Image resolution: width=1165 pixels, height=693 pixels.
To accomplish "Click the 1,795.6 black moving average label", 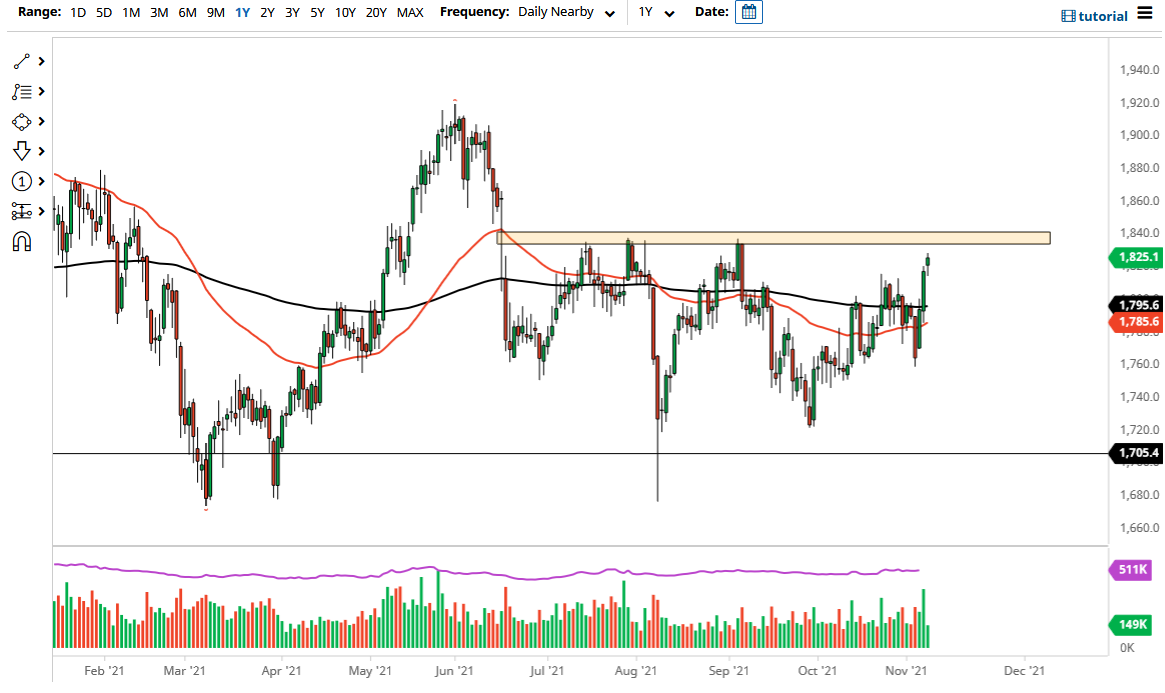I will point(1135,305).
